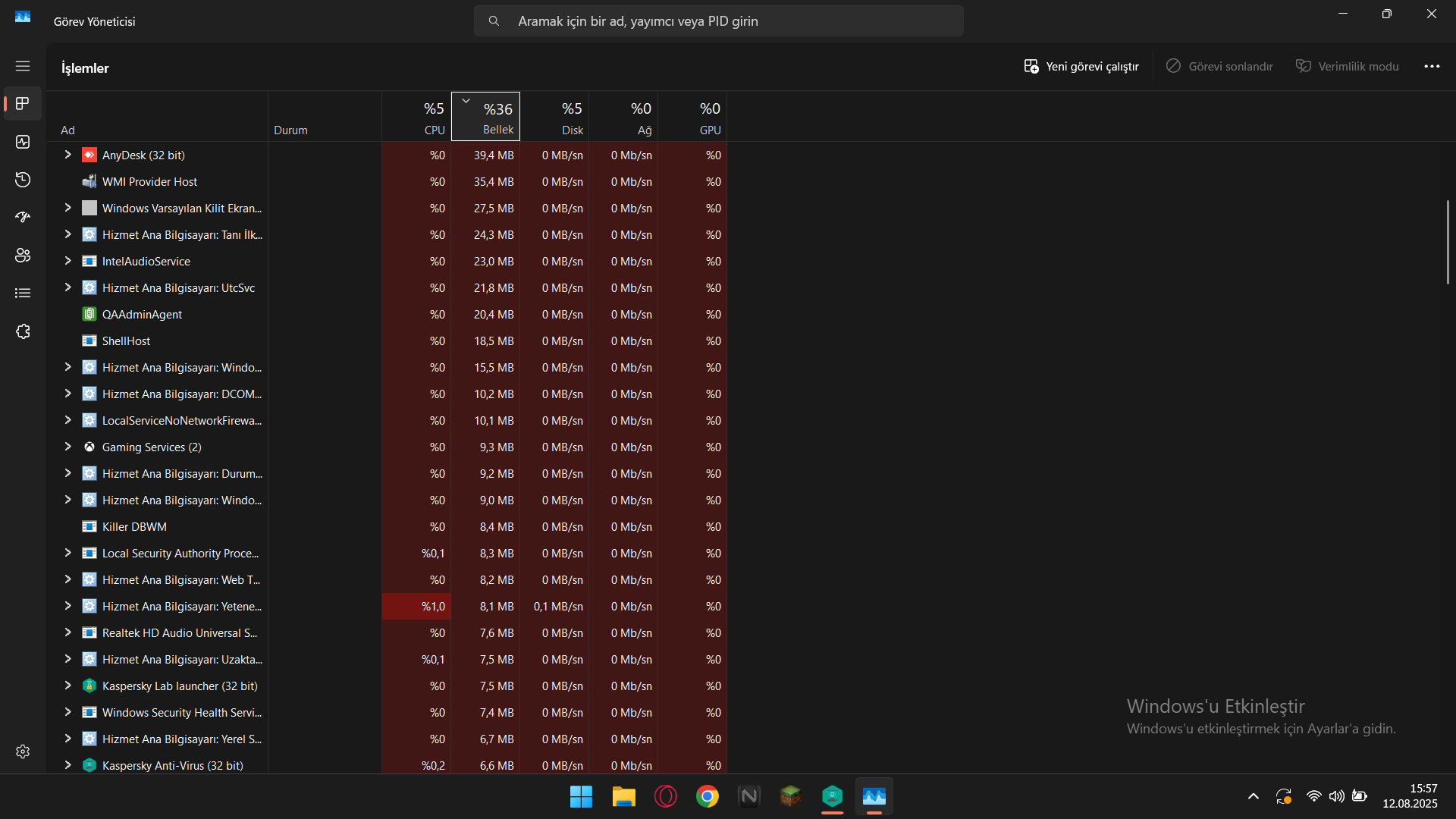Viewport: 1456px width, 819px height.
Task: Select Hizmet Ana Bilgisayarı: DCOM row
Action: click(182, 394)
